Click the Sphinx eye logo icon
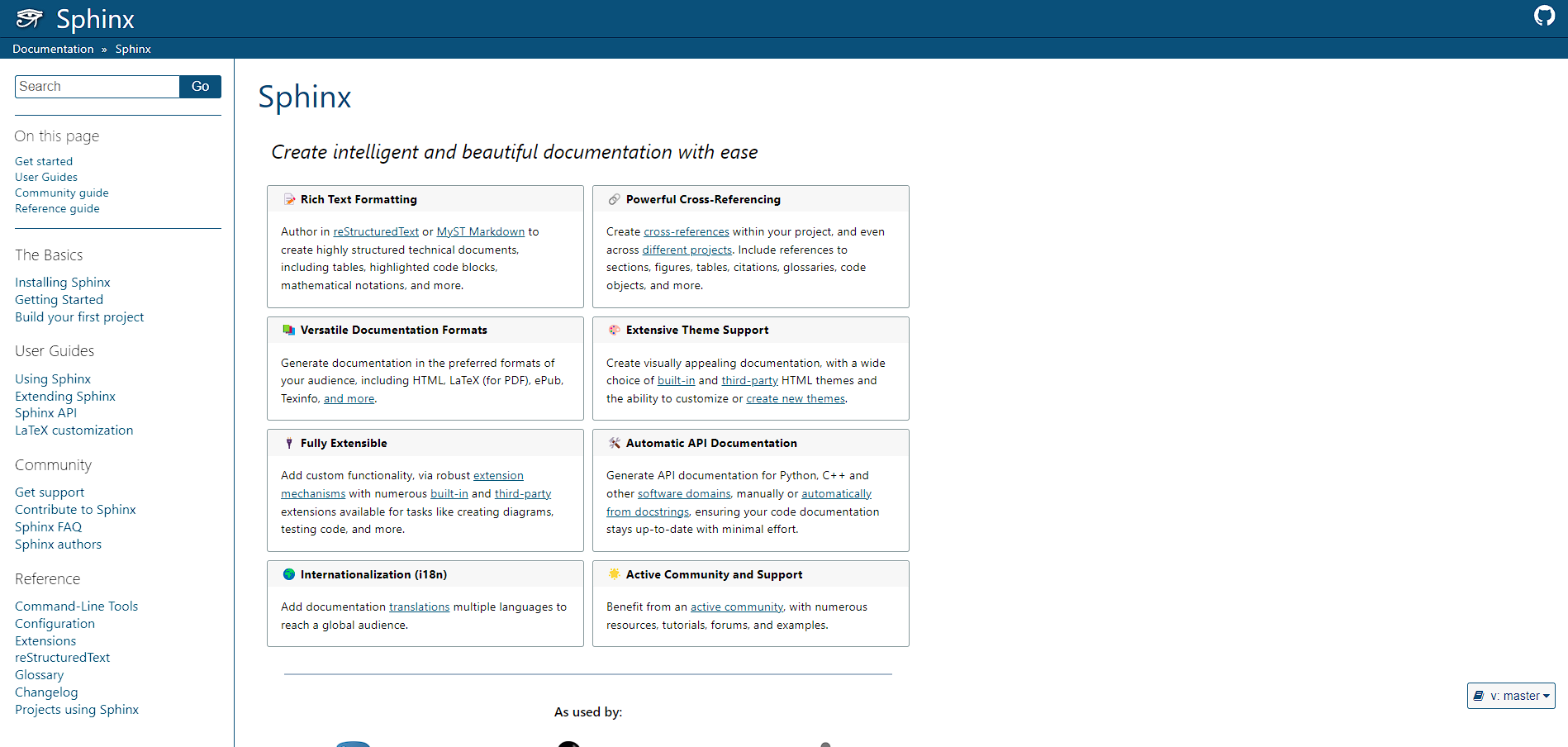Screen dimensions: 1568x747 point(30,18)
